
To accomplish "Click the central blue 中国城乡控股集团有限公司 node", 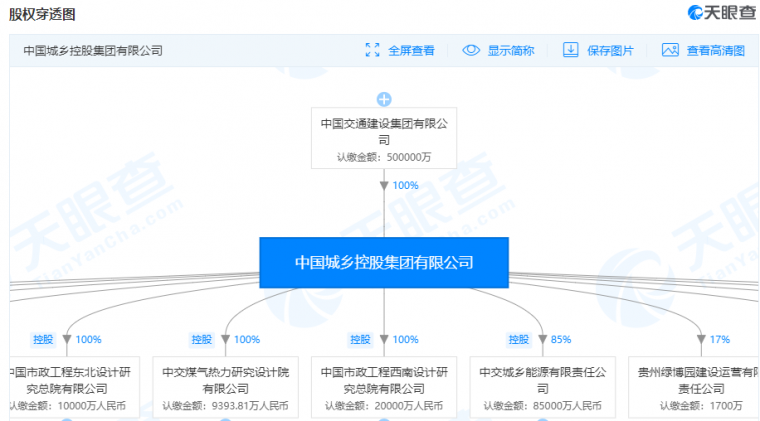I will 384,262.
